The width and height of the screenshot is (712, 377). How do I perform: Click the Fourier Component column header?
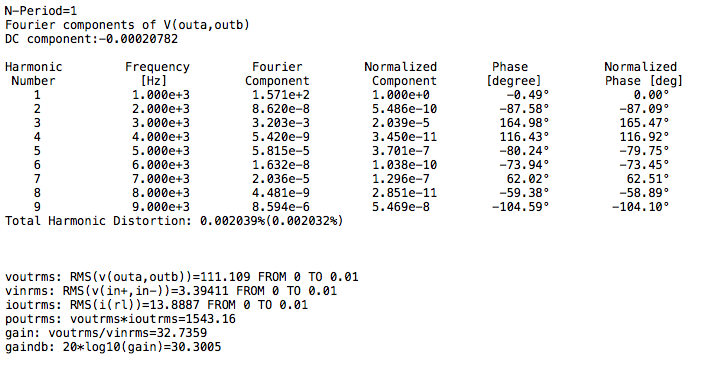[277, 74]
